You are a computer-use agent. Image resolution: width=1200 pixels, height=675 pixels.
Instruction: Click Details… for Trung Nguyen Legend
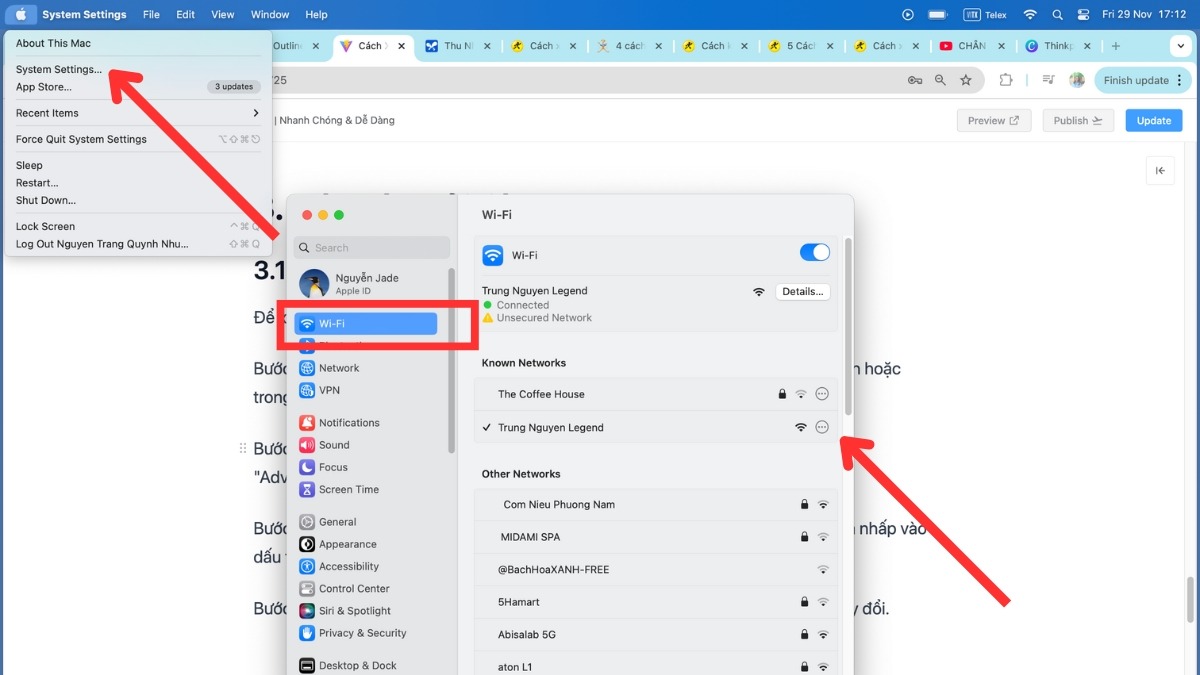pos(803,292)
